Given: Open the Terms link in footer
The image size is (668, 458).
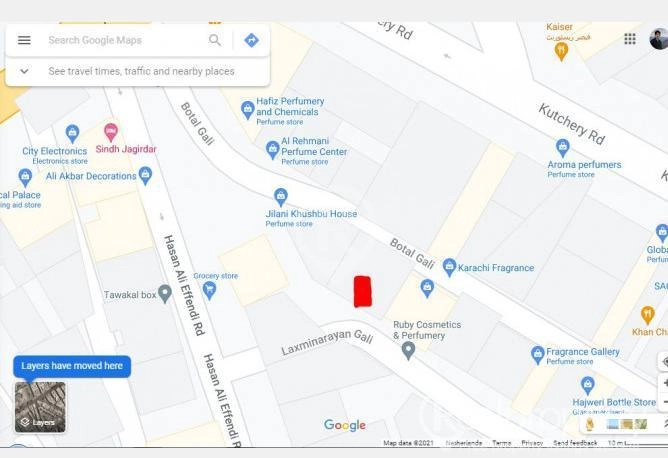Looking at the screenshot, I should (x=501, y=443).
